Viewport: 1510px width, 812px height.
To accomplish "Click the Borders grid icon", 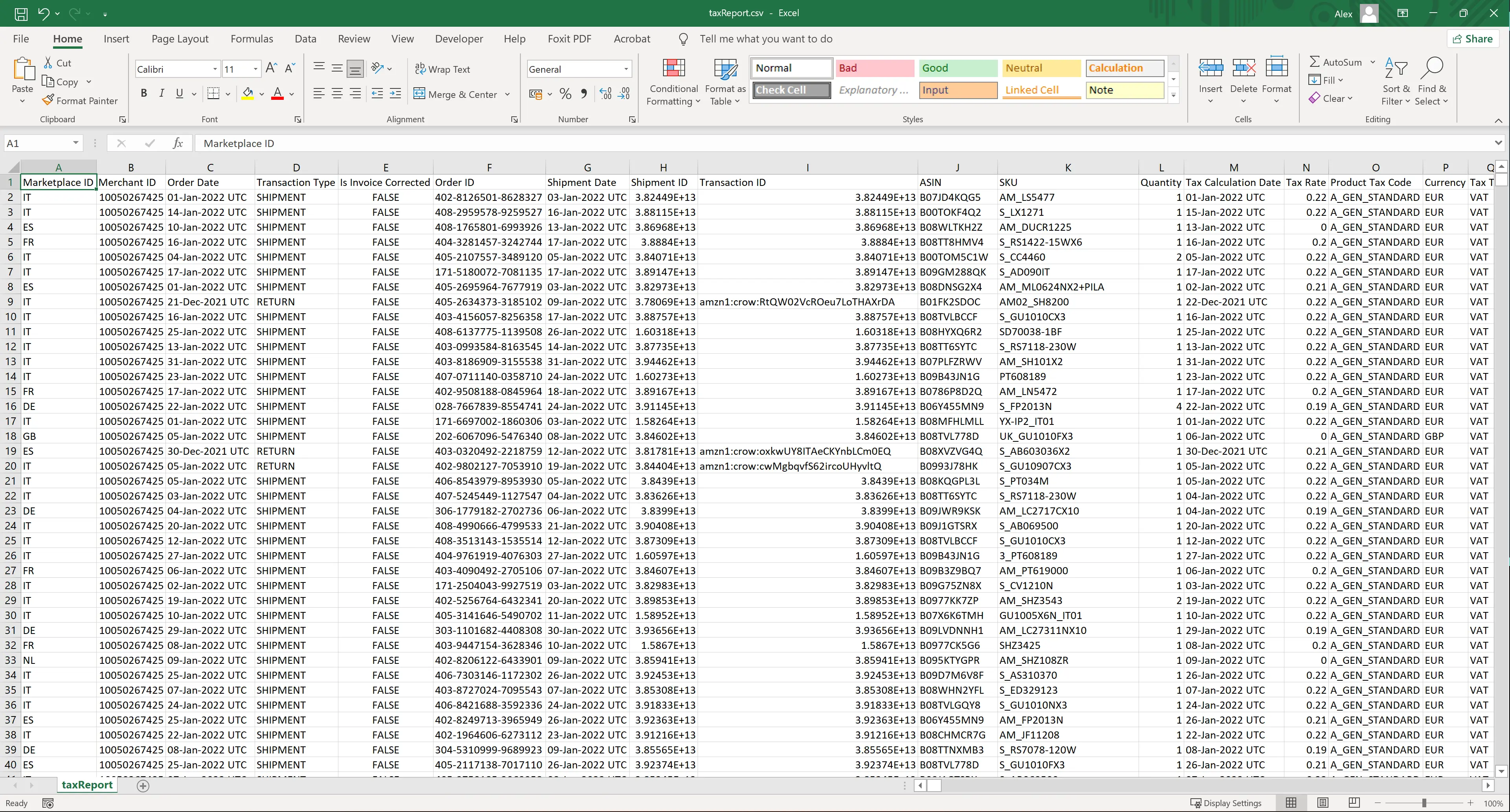I will pyautogui.click(x=213, y=94).
